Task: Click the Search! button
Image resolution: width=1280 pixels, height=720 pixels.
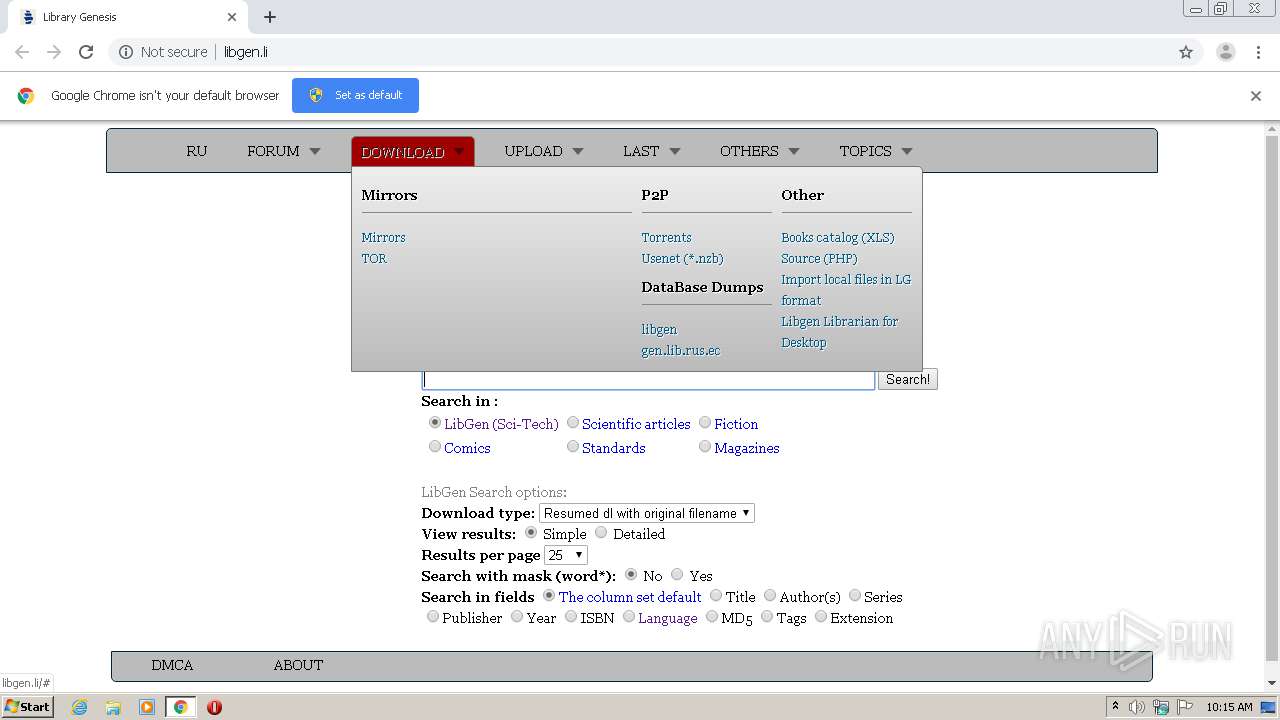Action: pyautogui.click(x=908, y=380)
